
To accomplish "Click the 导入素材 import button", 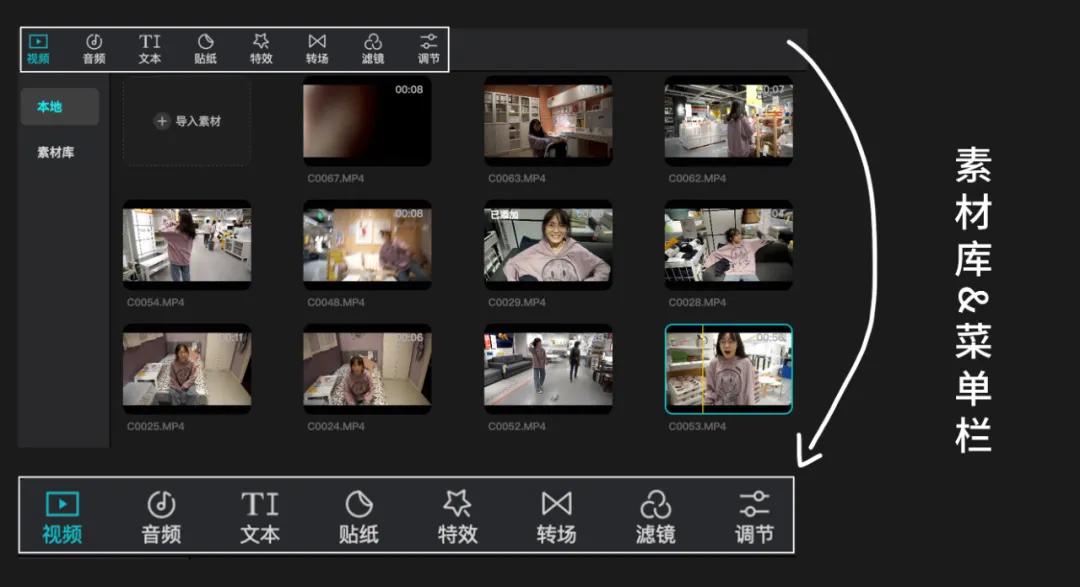I will 186,121.
